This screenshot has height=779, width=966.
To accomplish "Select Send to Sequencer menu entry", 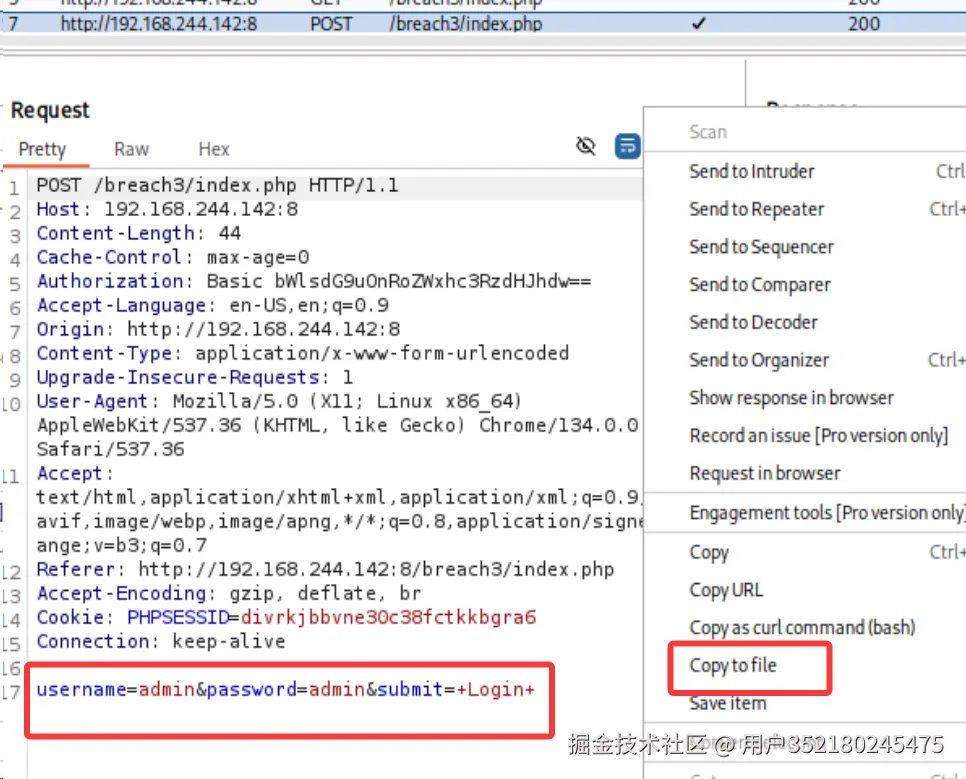I will pyautogui.click(x=761, y=247).
